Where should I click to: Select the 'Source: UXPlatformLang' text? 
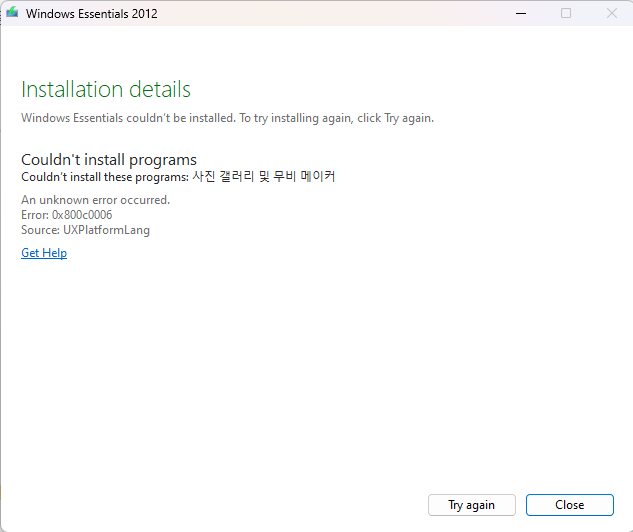85,230
